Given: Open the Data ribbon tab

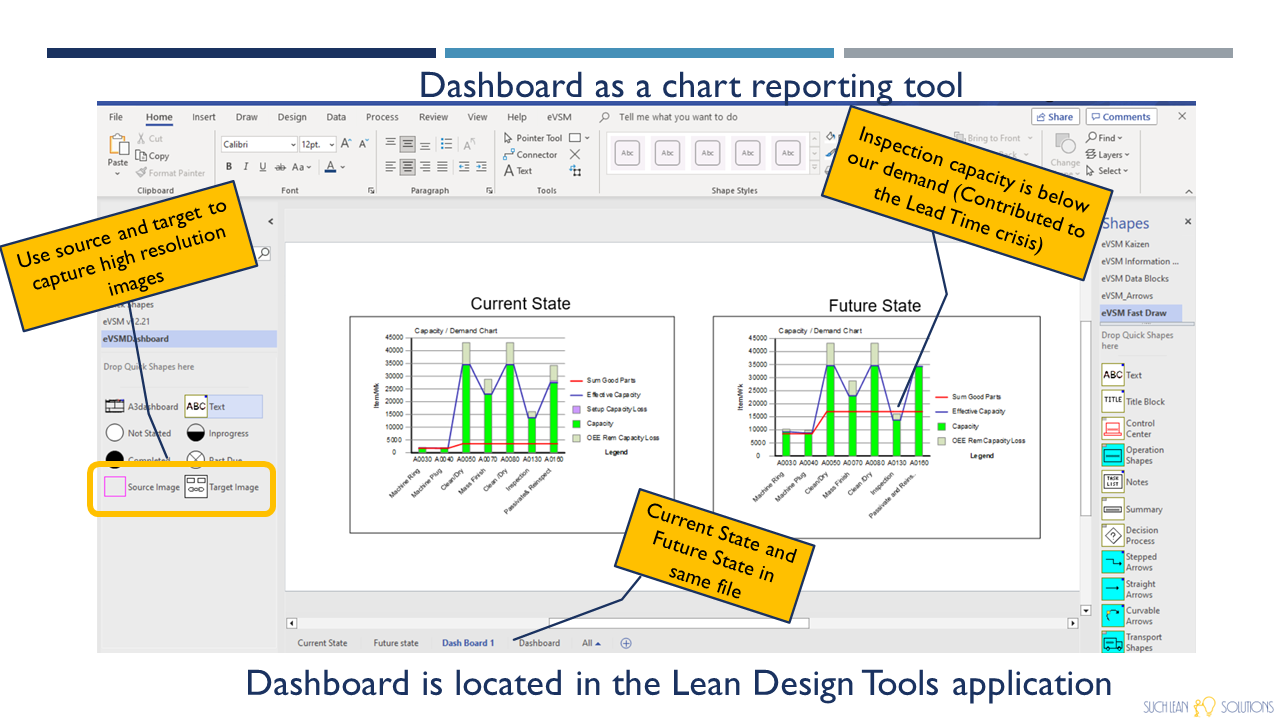Looking at the screenshot, I should coord(336,117).
